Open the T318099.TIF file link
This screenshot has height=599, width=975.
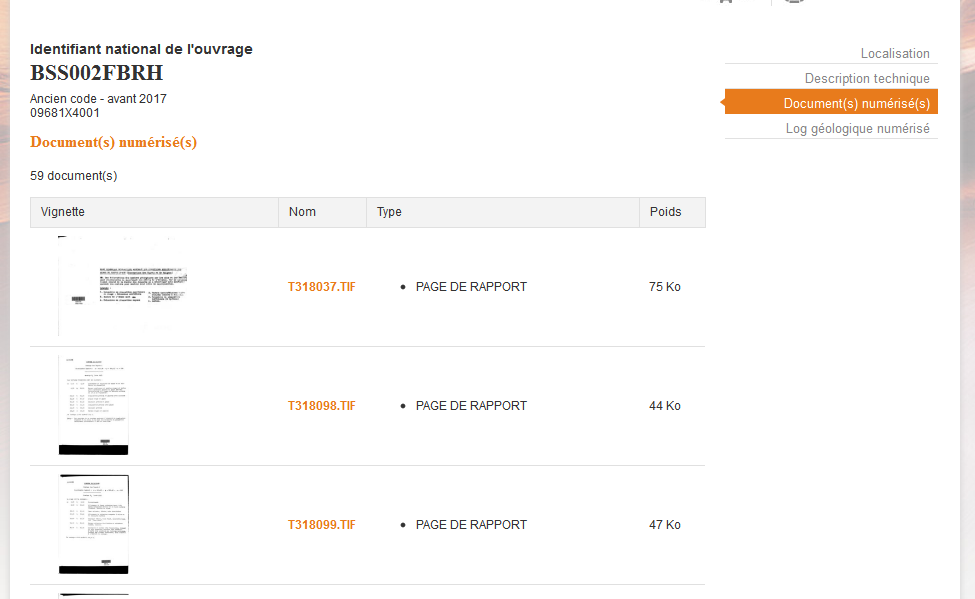coord(321,525)
